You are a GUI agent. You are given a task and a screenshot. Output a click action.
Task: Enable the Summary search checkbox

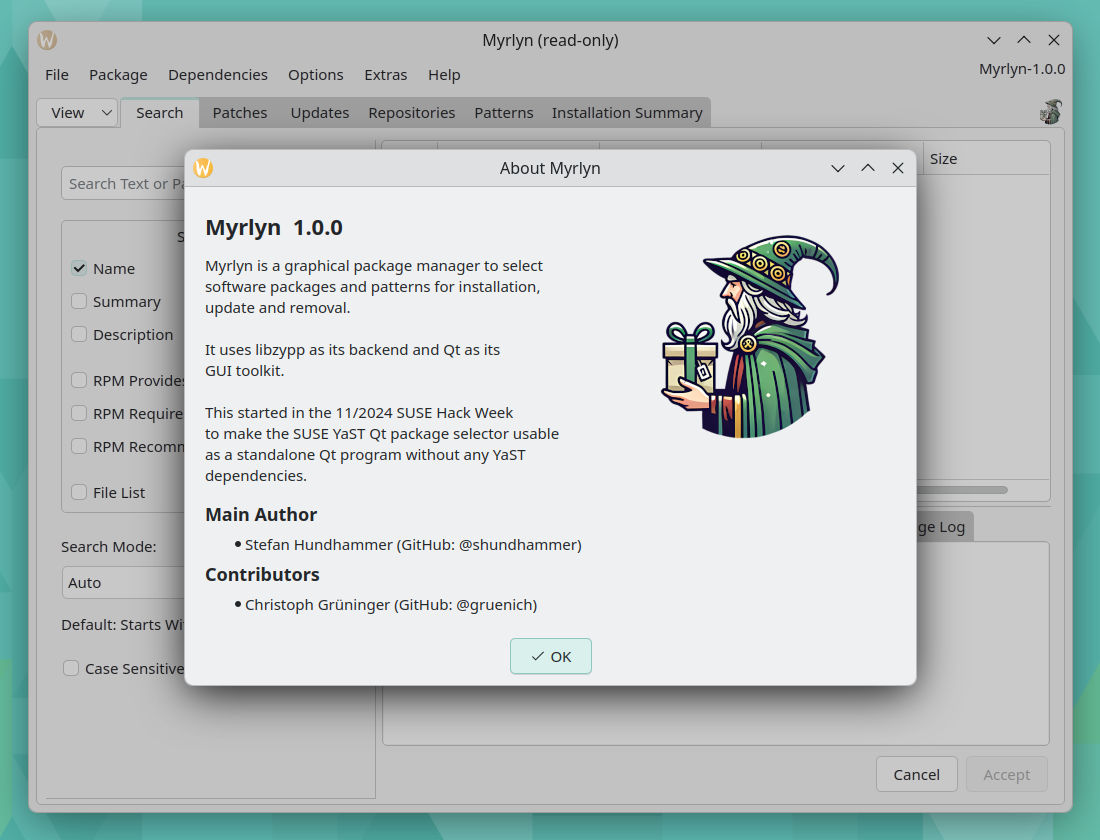[77, 301]
